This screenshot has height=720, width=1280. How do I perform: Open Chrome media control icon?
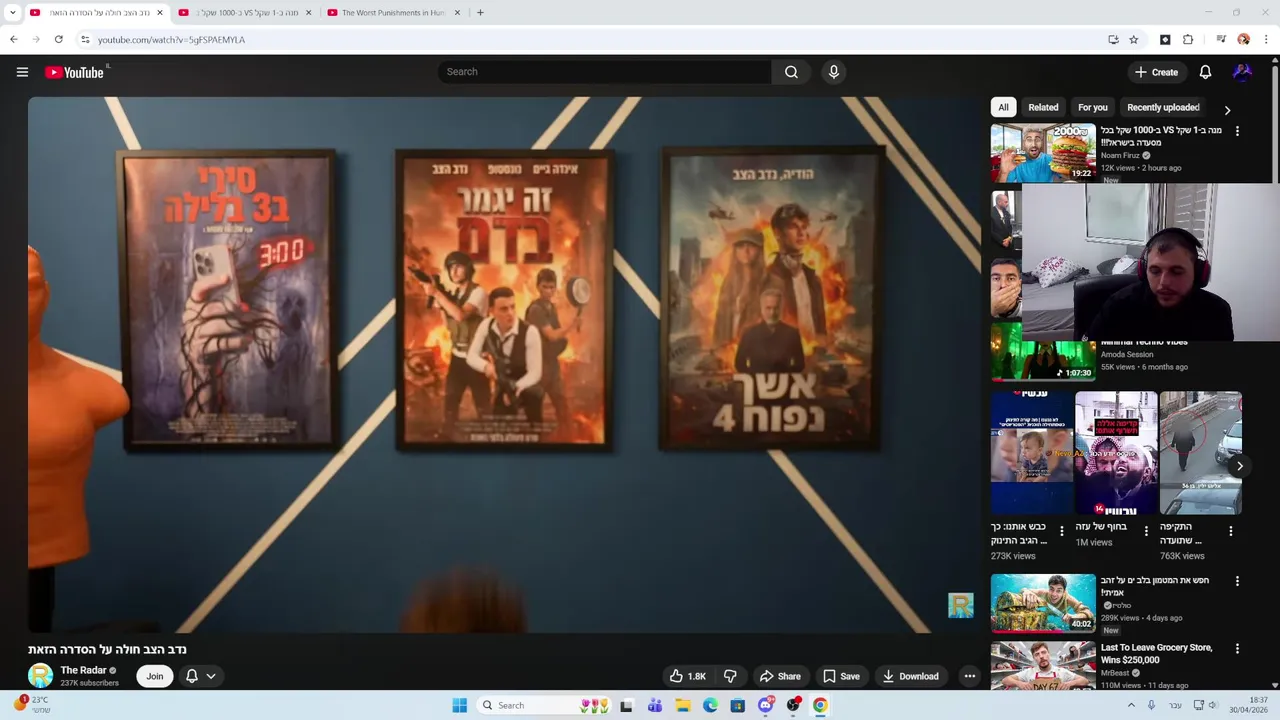(1221, 40)
